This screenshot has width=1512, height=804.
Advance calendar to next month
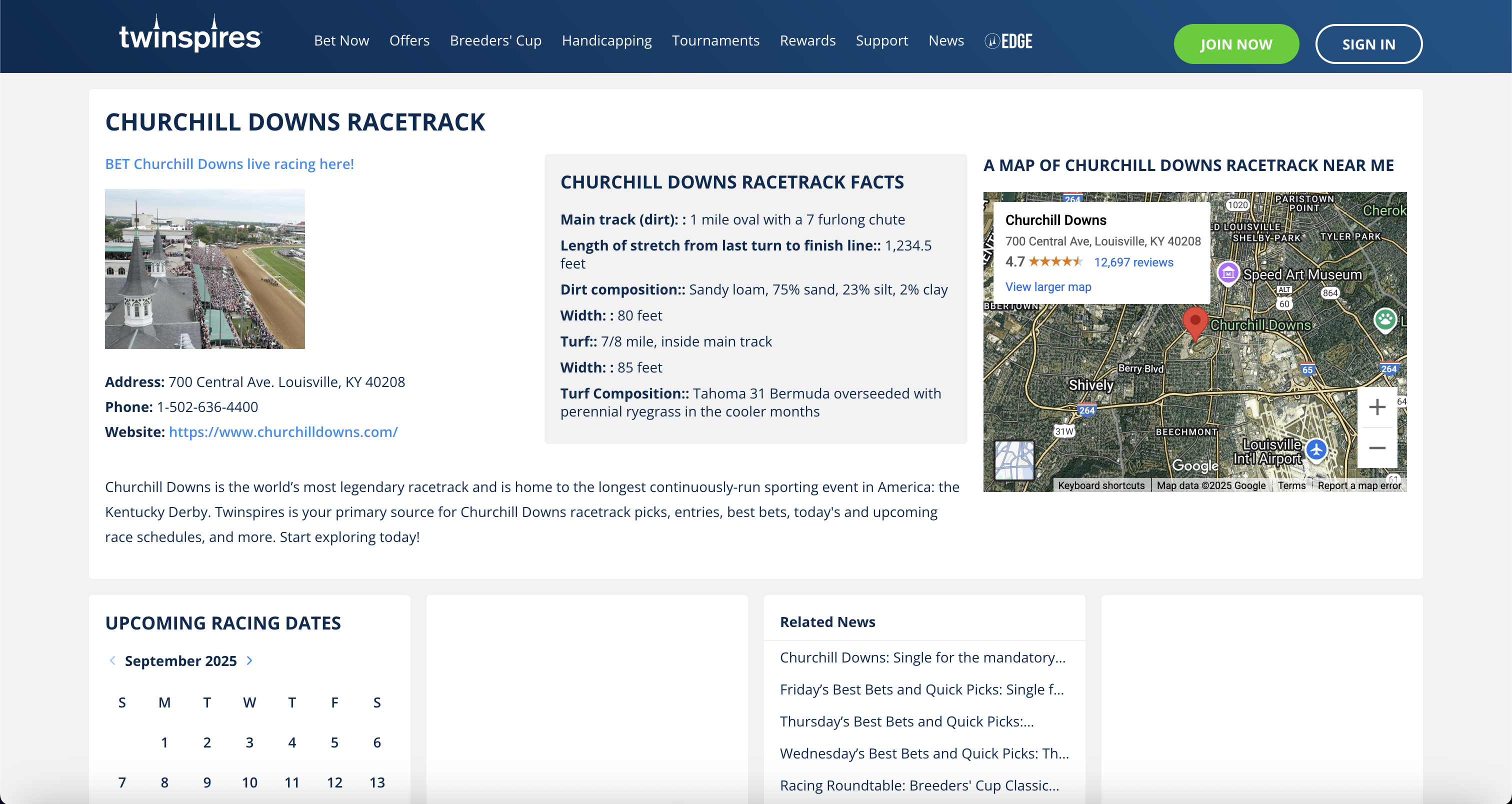(x=249, y=660)
